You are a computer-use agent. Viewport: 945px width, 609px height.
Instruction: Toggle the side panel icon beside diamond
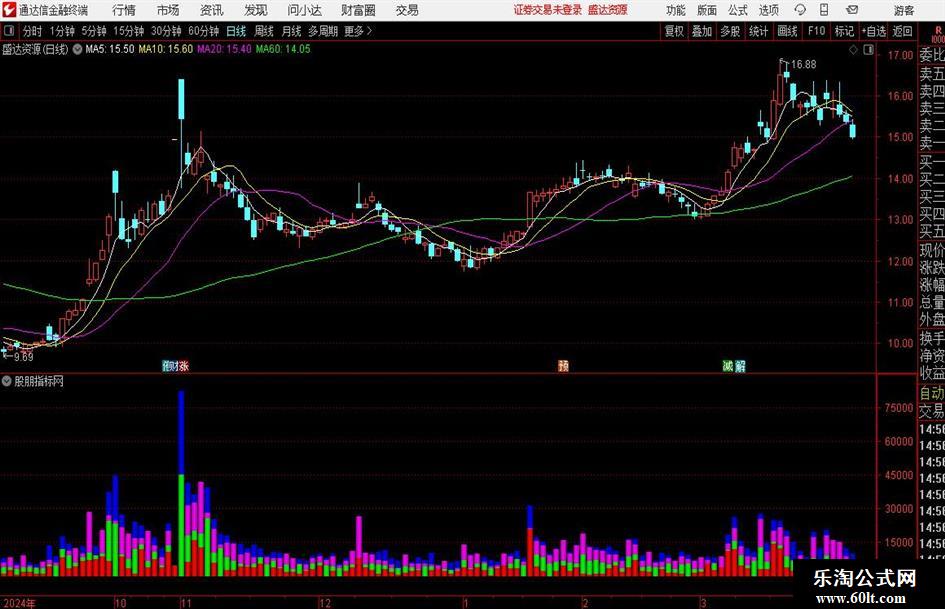[x=868, y=50]
